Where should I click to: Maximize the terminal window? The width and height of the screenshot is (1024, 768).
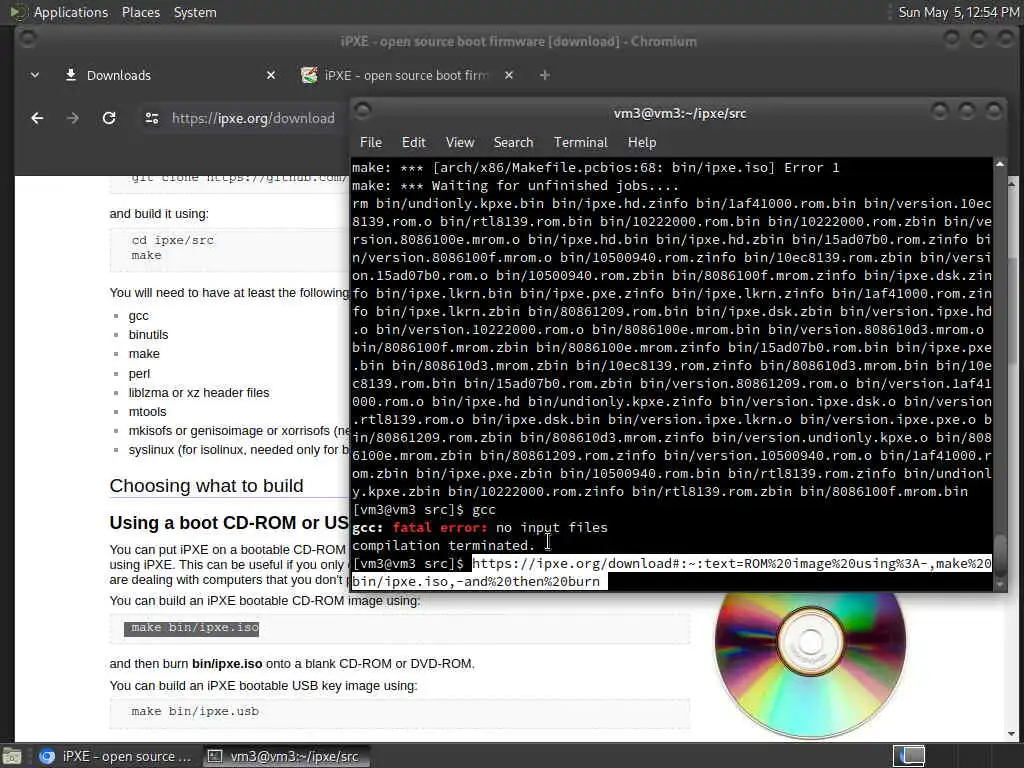coord(967,111)
